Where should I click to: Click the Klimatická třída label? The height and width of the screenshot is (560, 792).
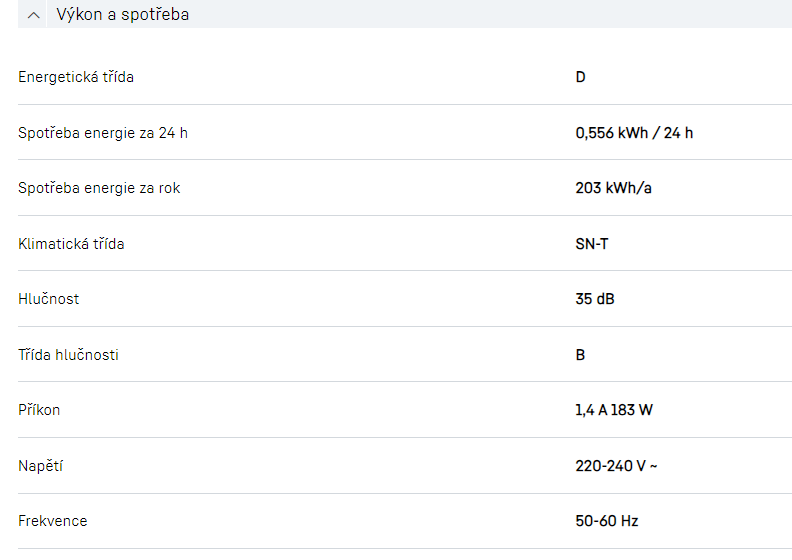tap(71, 244)
